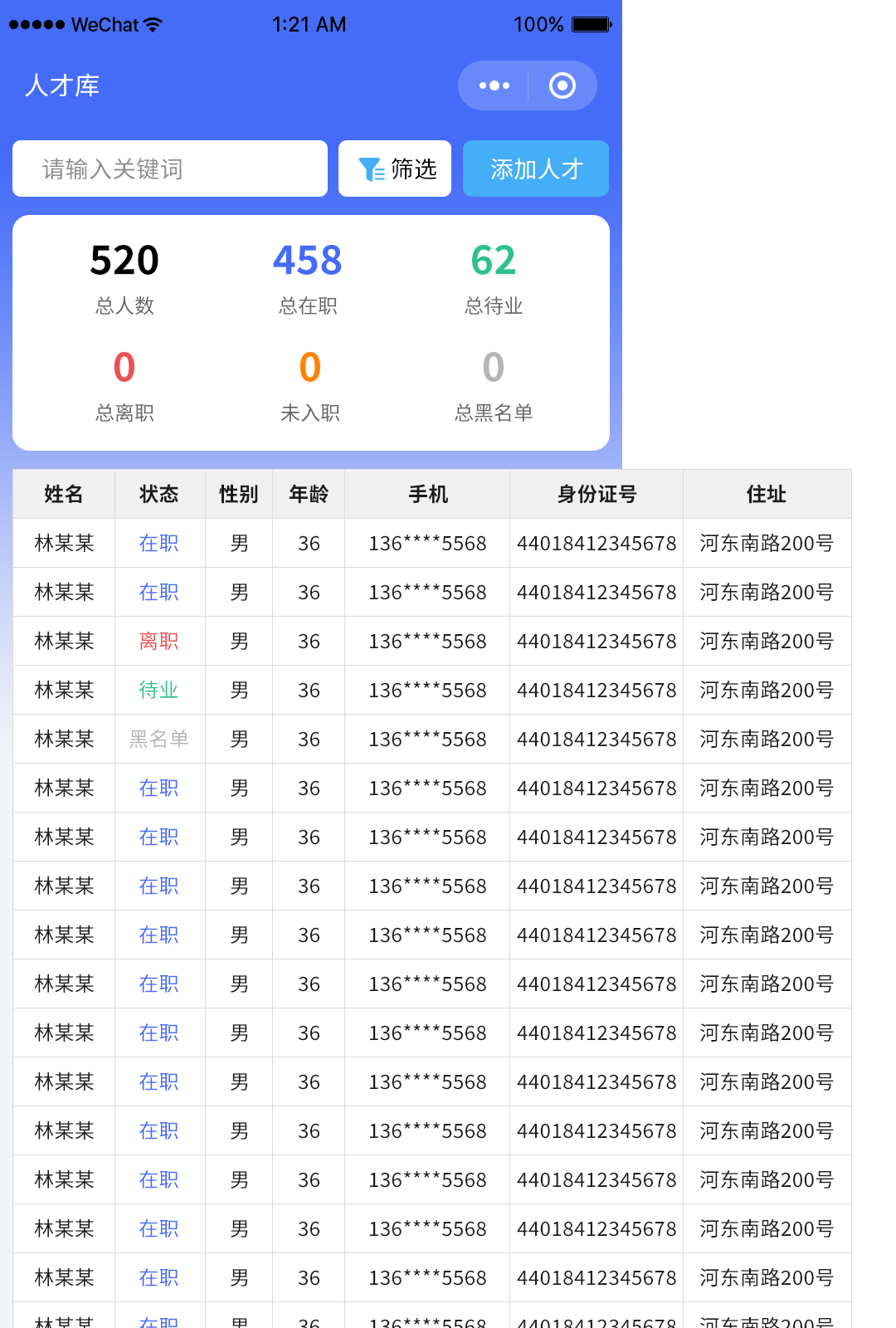Tap the 总黑名单 count
The width and height of the screenshot is (896, 1328).
pos(494,385)
